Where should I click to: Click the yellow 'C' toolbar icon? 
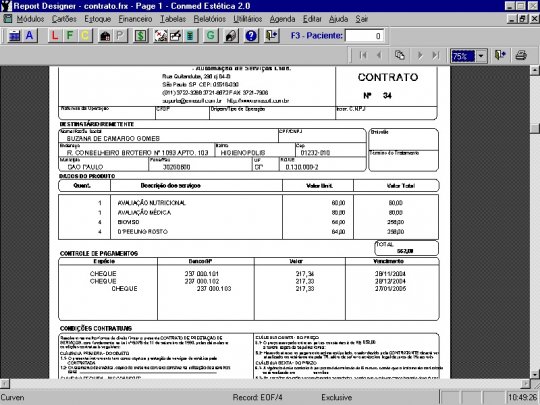[x=85, y=35]
